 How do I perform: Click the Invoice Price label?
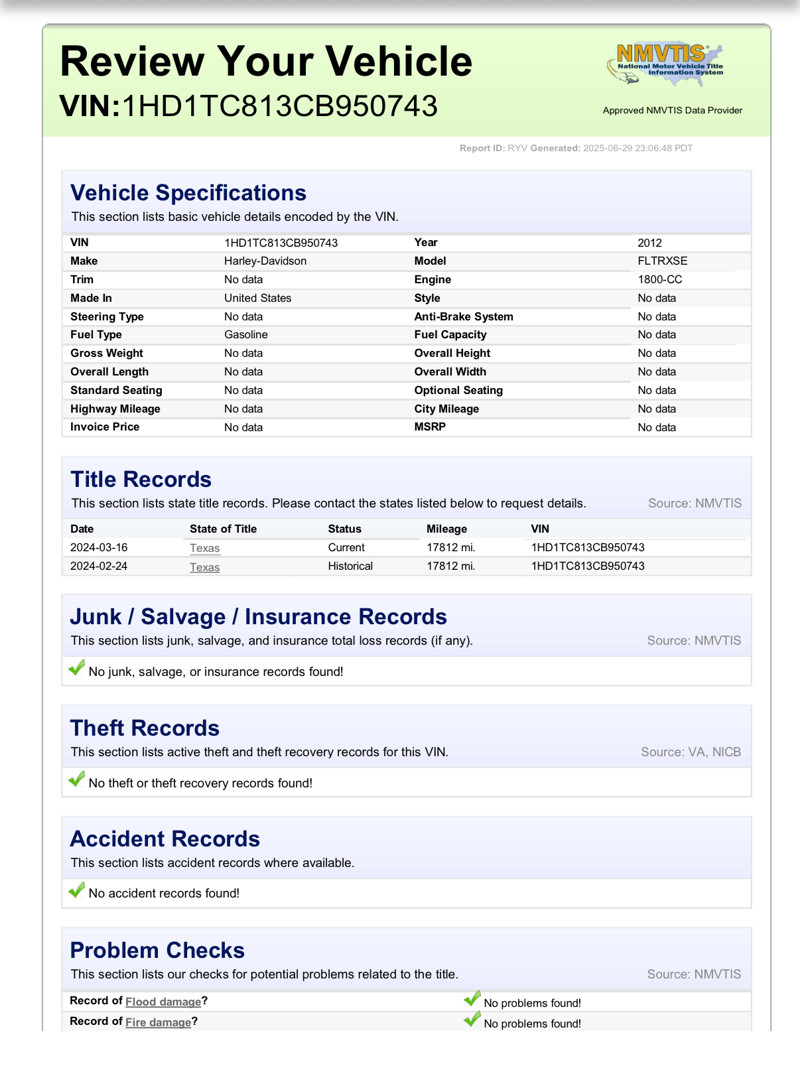(x=105, y=427)
